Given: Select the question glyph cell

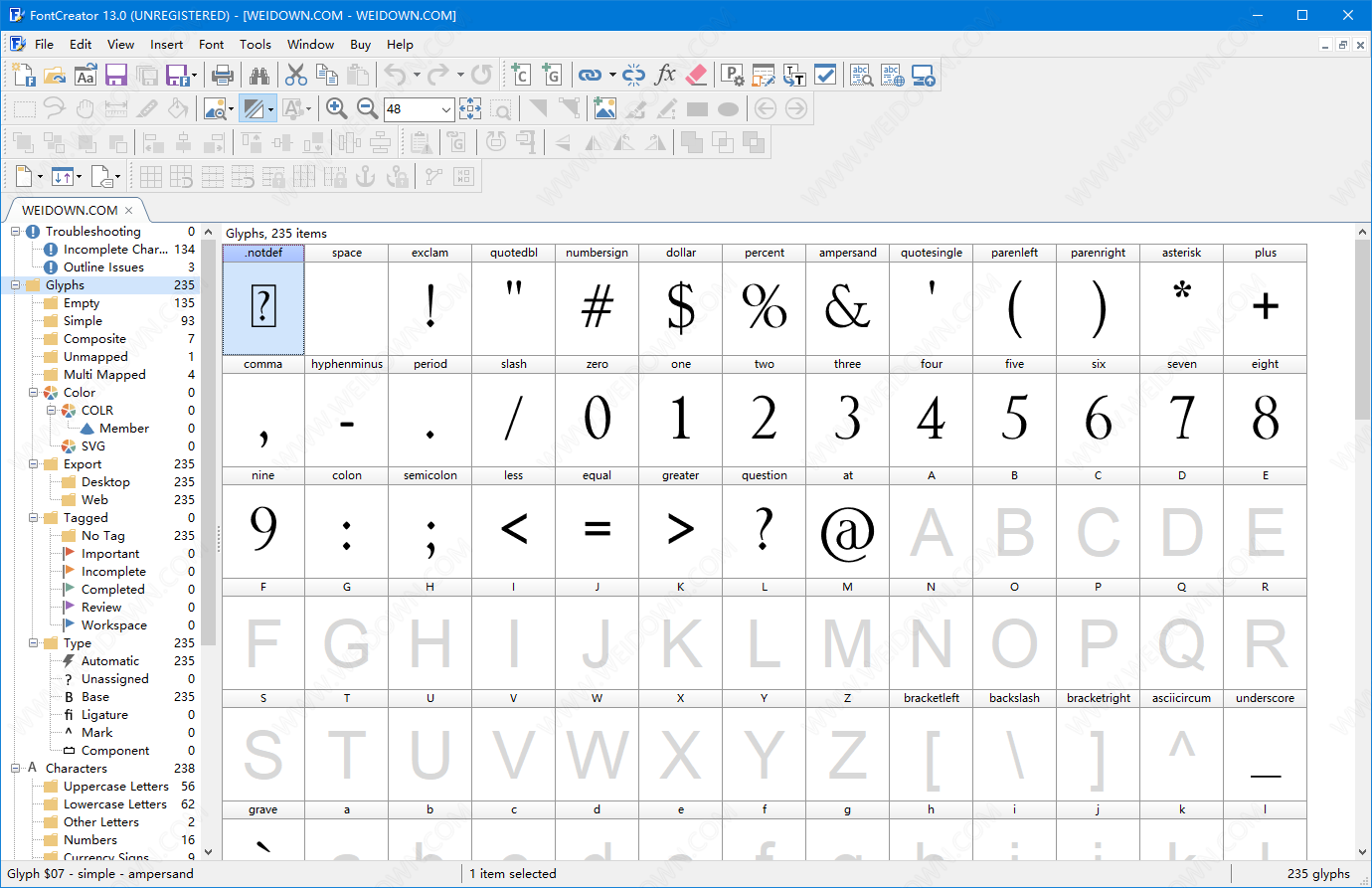Looking at the screenshot, I should (765, 522).
